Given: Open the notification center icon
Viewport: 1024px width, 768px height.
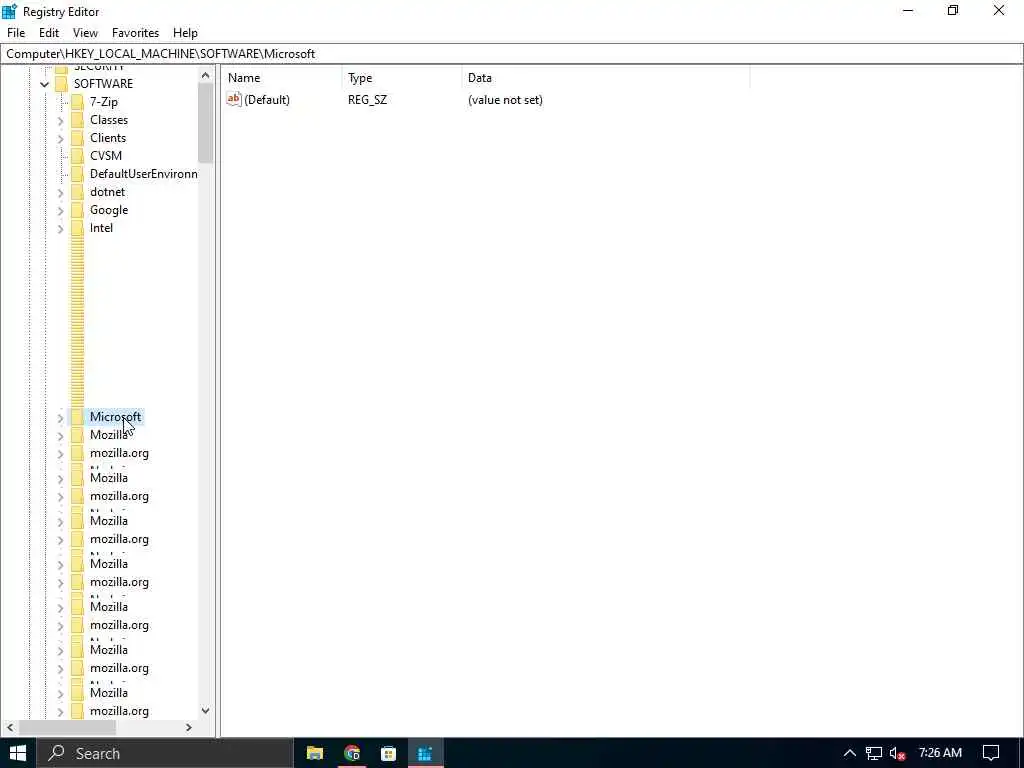Looking at the screenshot, I should pyautogui.click(x=991, y=753).
